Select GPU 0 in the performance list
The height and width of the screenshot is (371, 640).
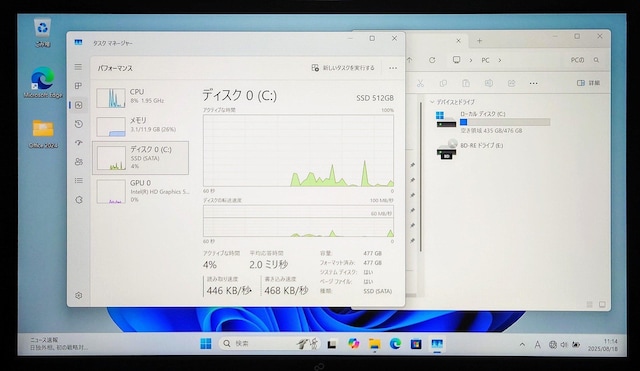pos(140,191)
